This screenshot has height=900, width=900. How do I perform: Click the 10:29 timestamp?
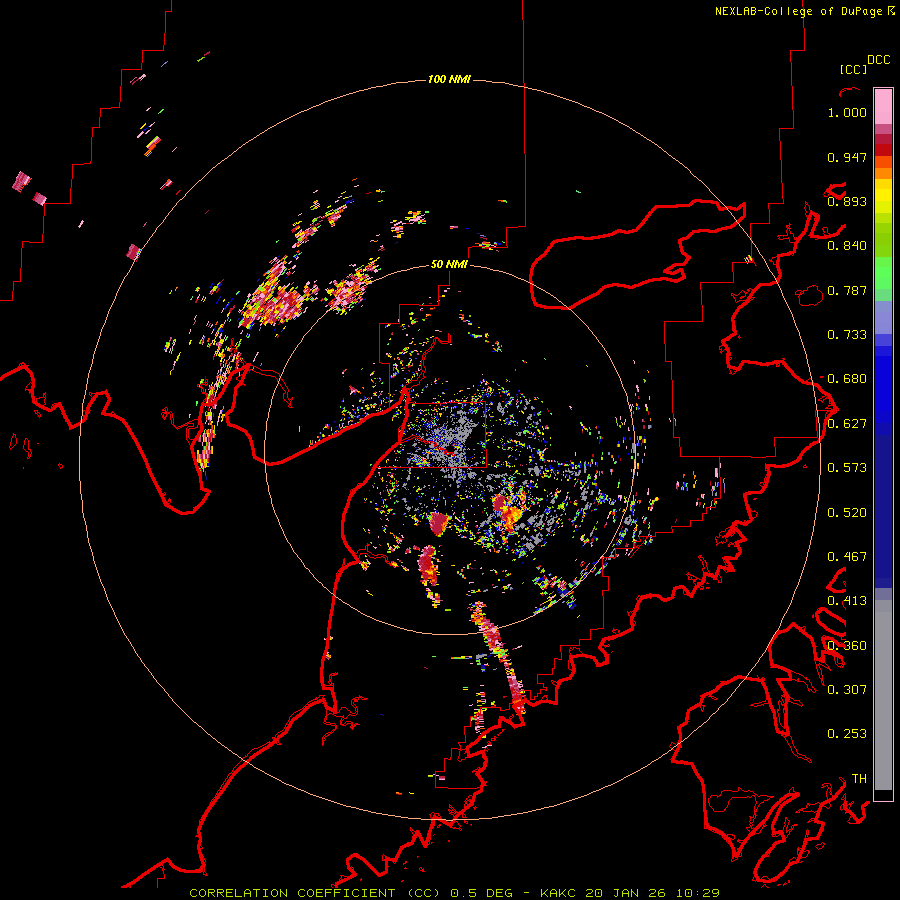(x=698, y=893)
